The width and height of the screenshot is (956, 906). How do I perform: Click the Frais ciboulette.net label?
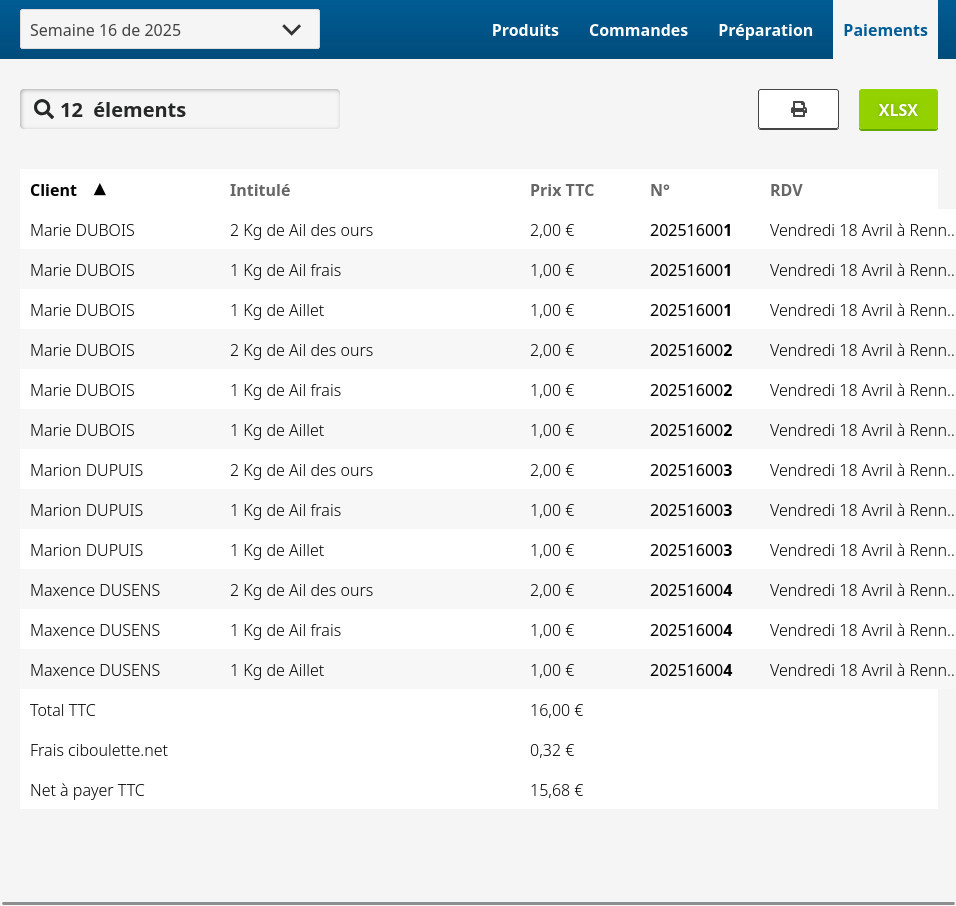(99, 751)
